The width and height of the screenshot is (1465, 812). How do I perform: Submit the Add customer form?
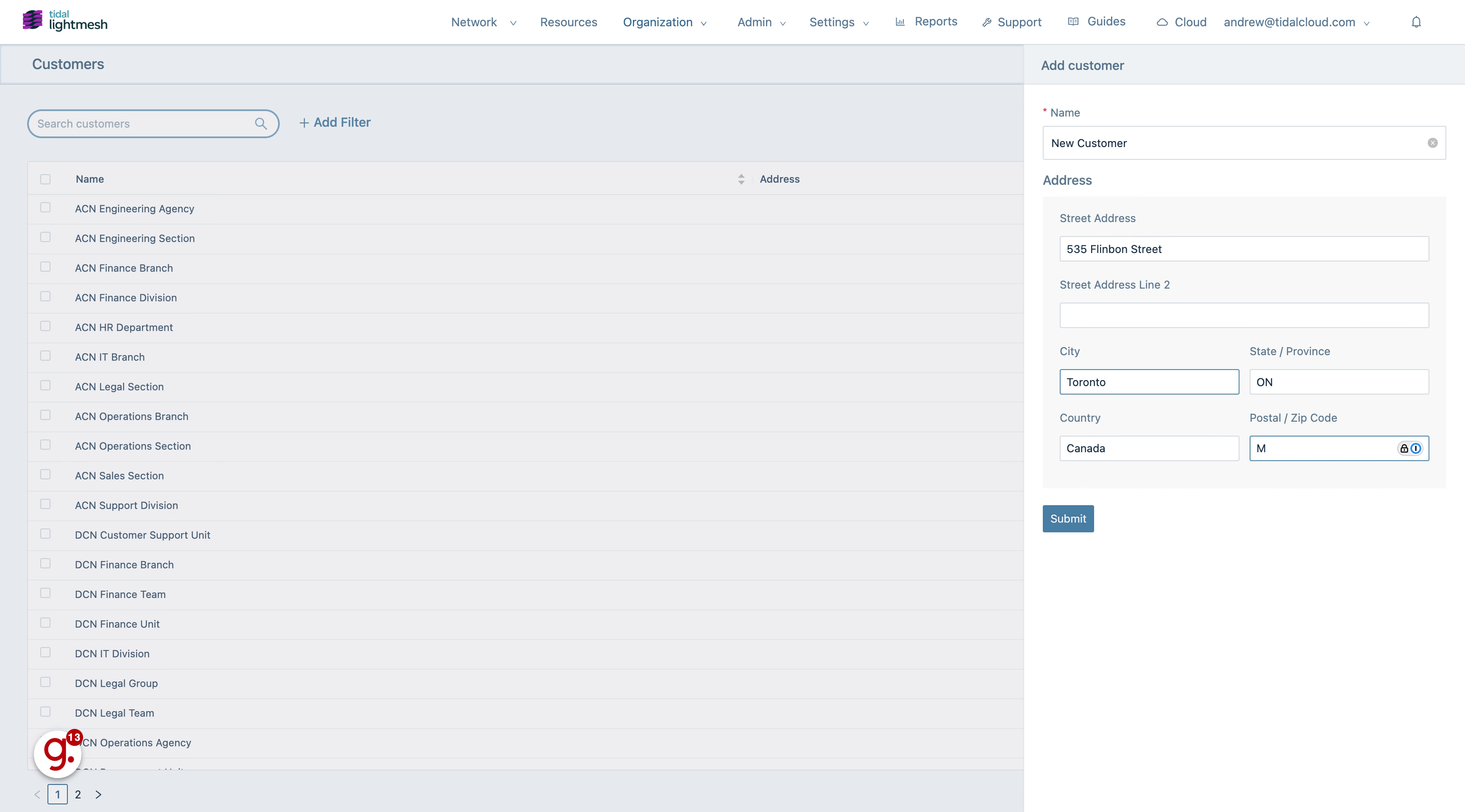pyautogui.click(x=1067, y=519)
